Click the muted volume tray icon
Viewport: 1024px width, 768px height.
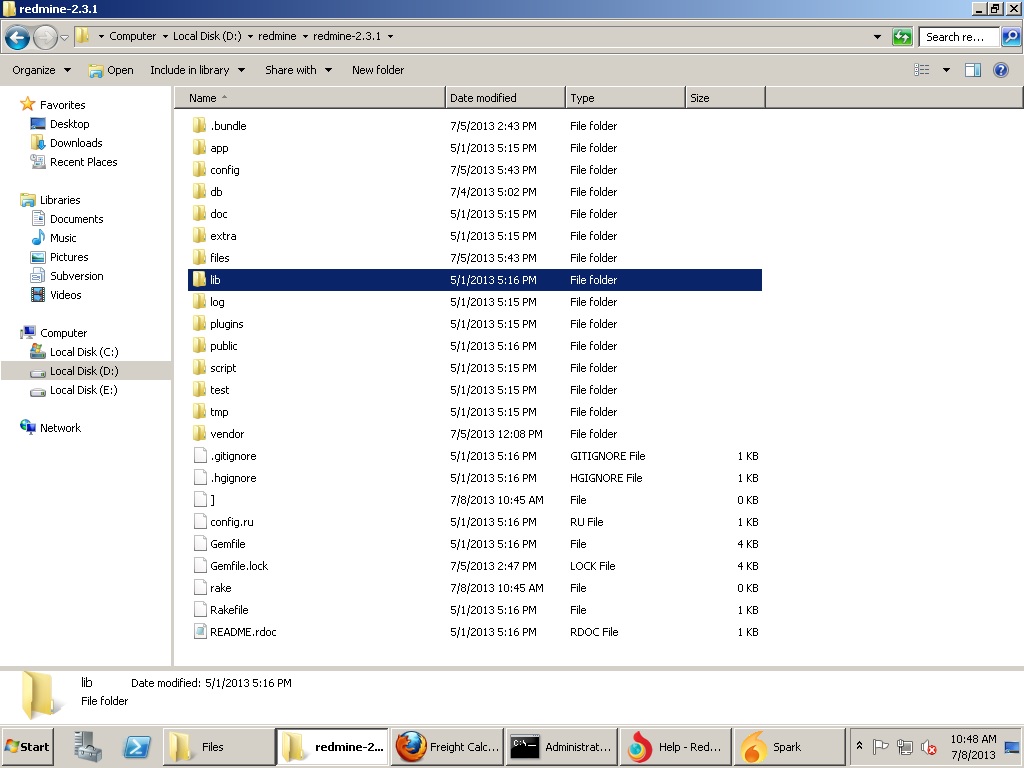(927, 746)
